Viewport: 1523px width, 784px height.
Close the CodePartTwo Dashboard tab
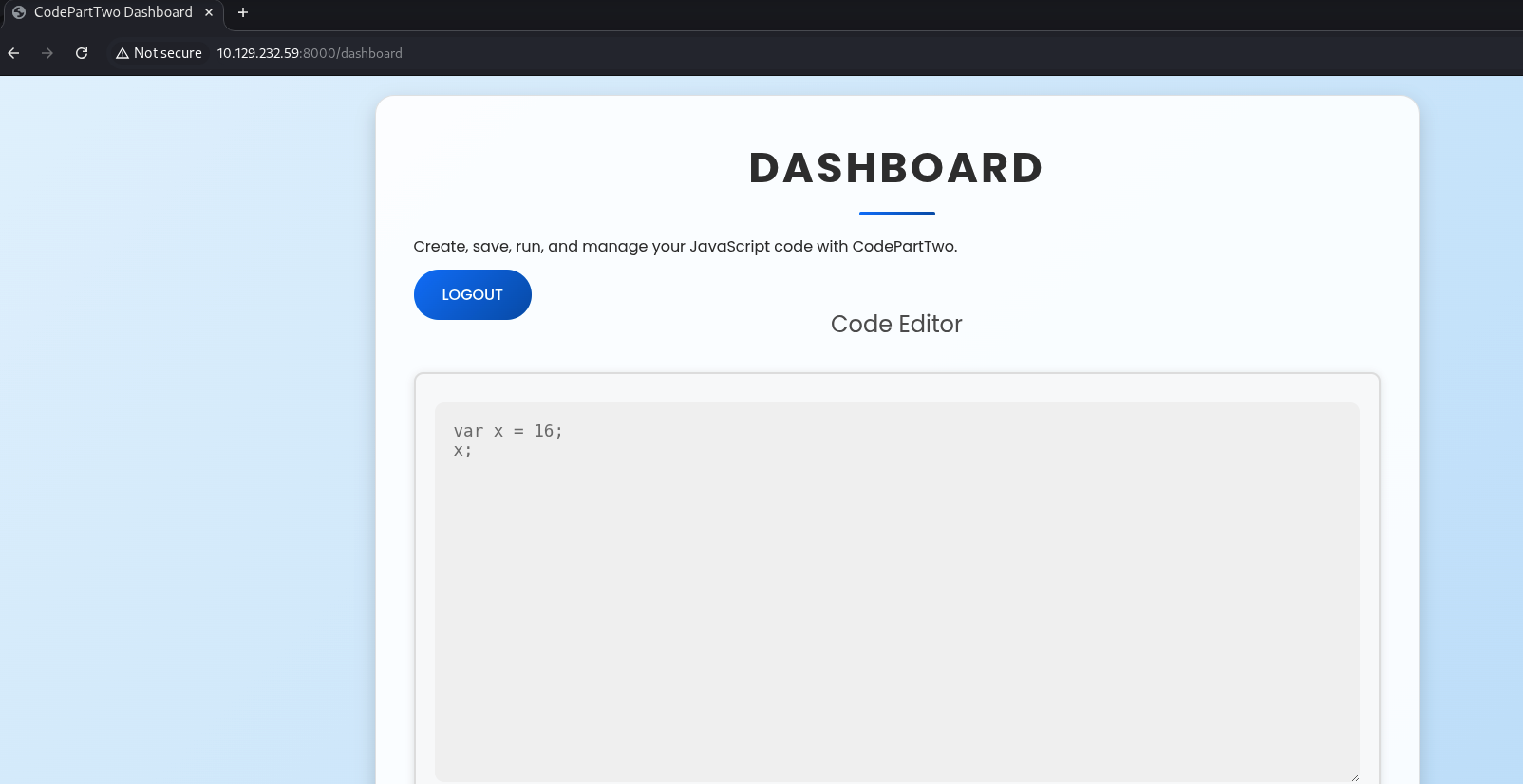(x=209, y=12)
